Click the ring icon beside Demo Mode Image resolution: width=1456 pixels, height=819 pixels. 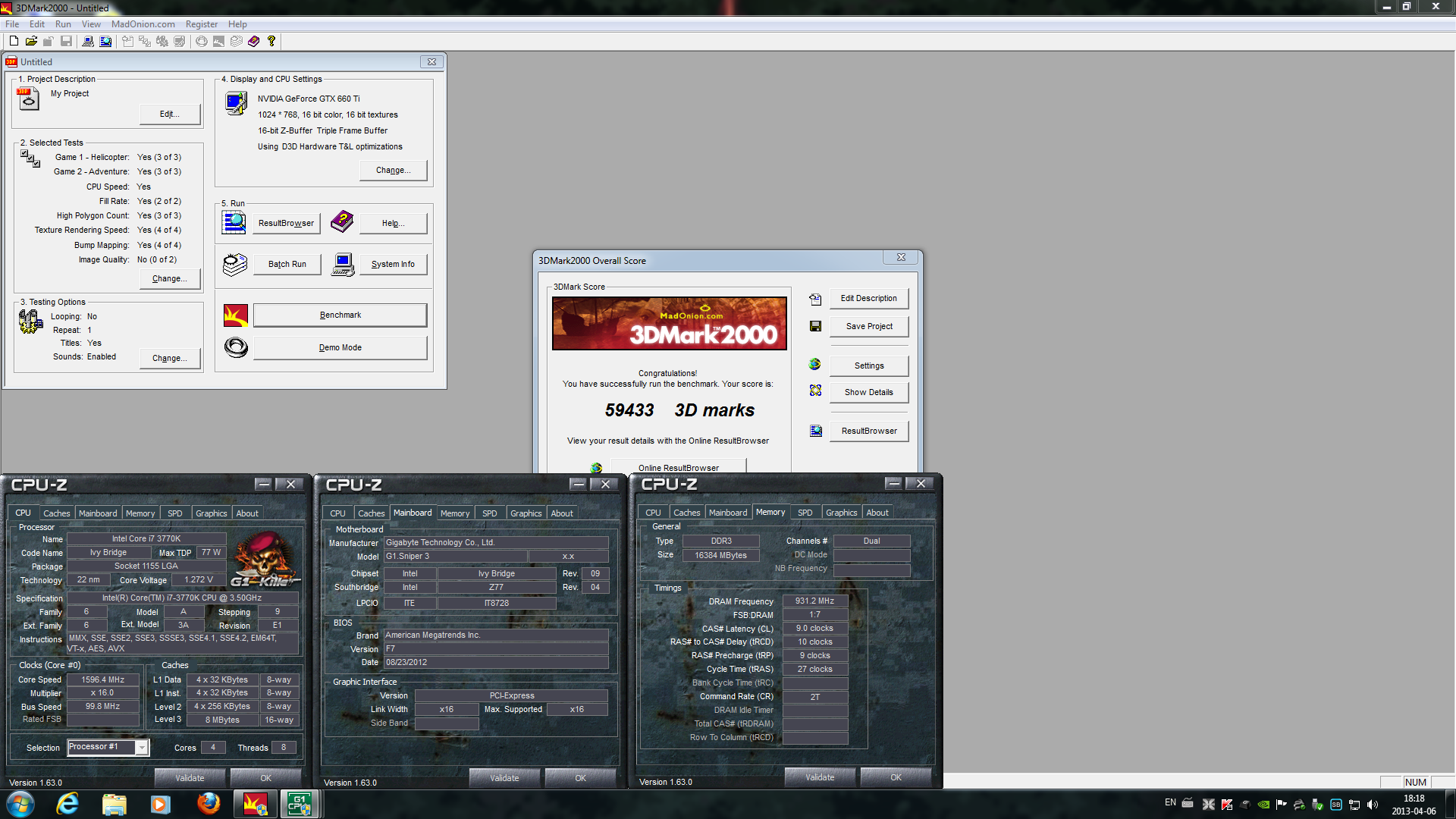[236, 347]
